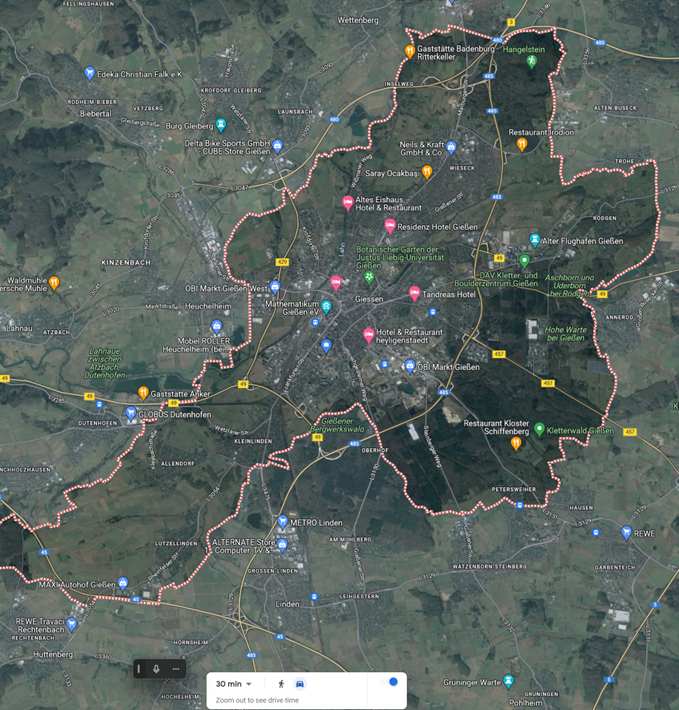The width and height of the screenshot is (679, 710).
Task: Select the Hangelstein nature marker
Action: 532,61
